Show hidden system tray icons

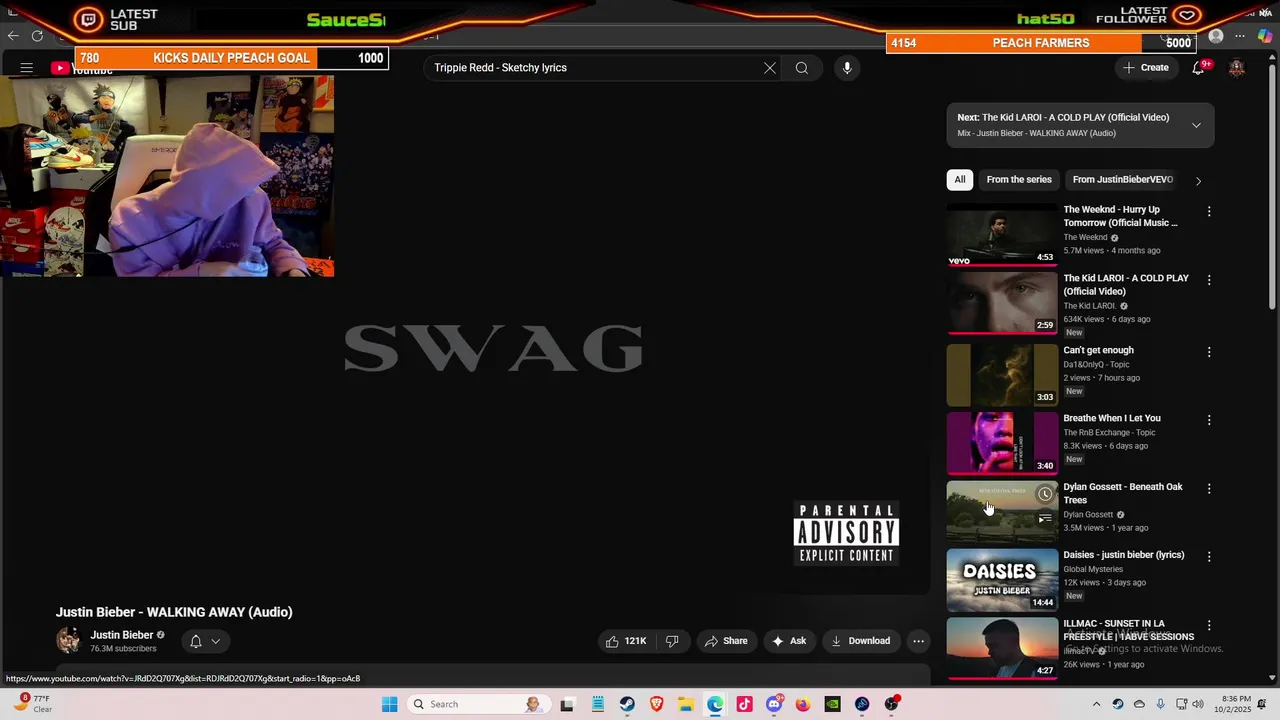[x=1096, y=704]
